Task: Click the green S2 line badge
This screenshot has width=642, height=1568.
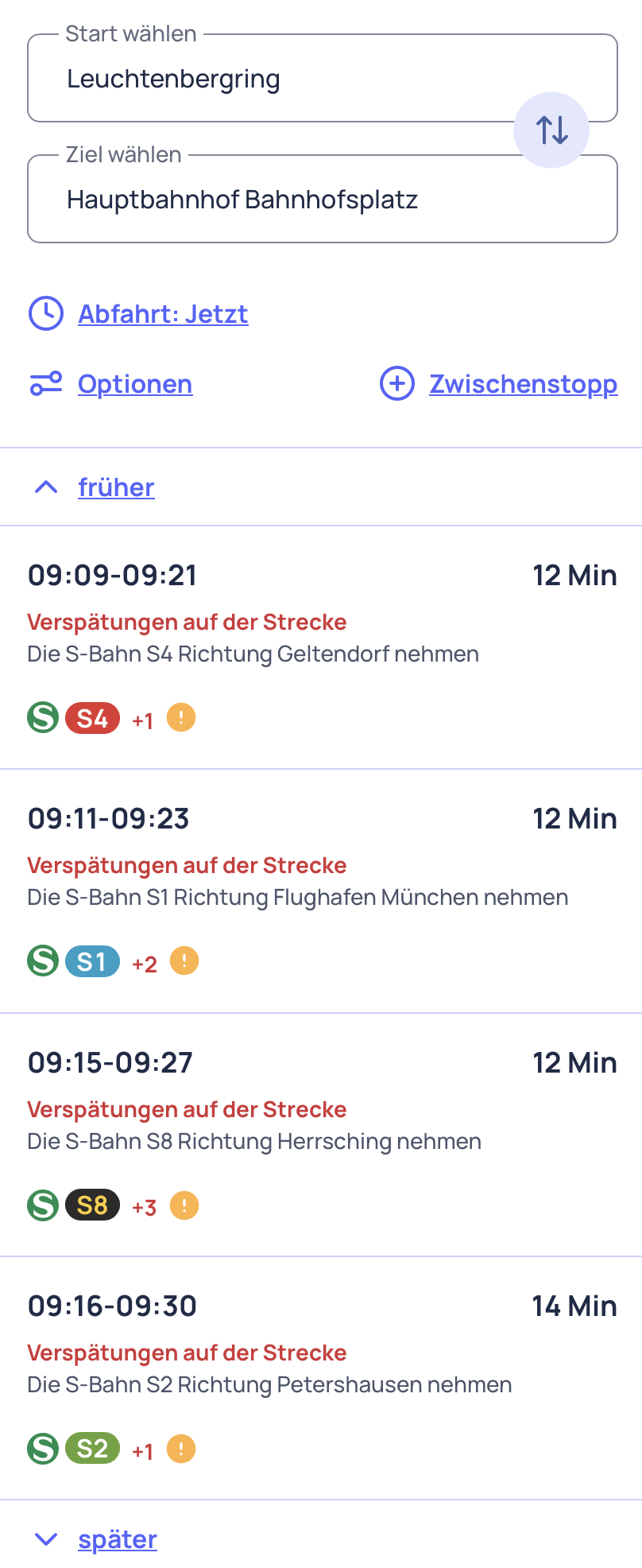Action: [92, 1449]
